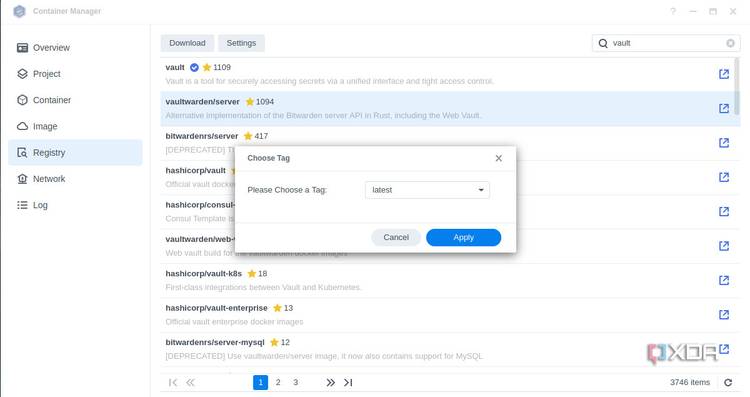Click the Download button
Screen dimensions: 750x397
pos(187,43)
